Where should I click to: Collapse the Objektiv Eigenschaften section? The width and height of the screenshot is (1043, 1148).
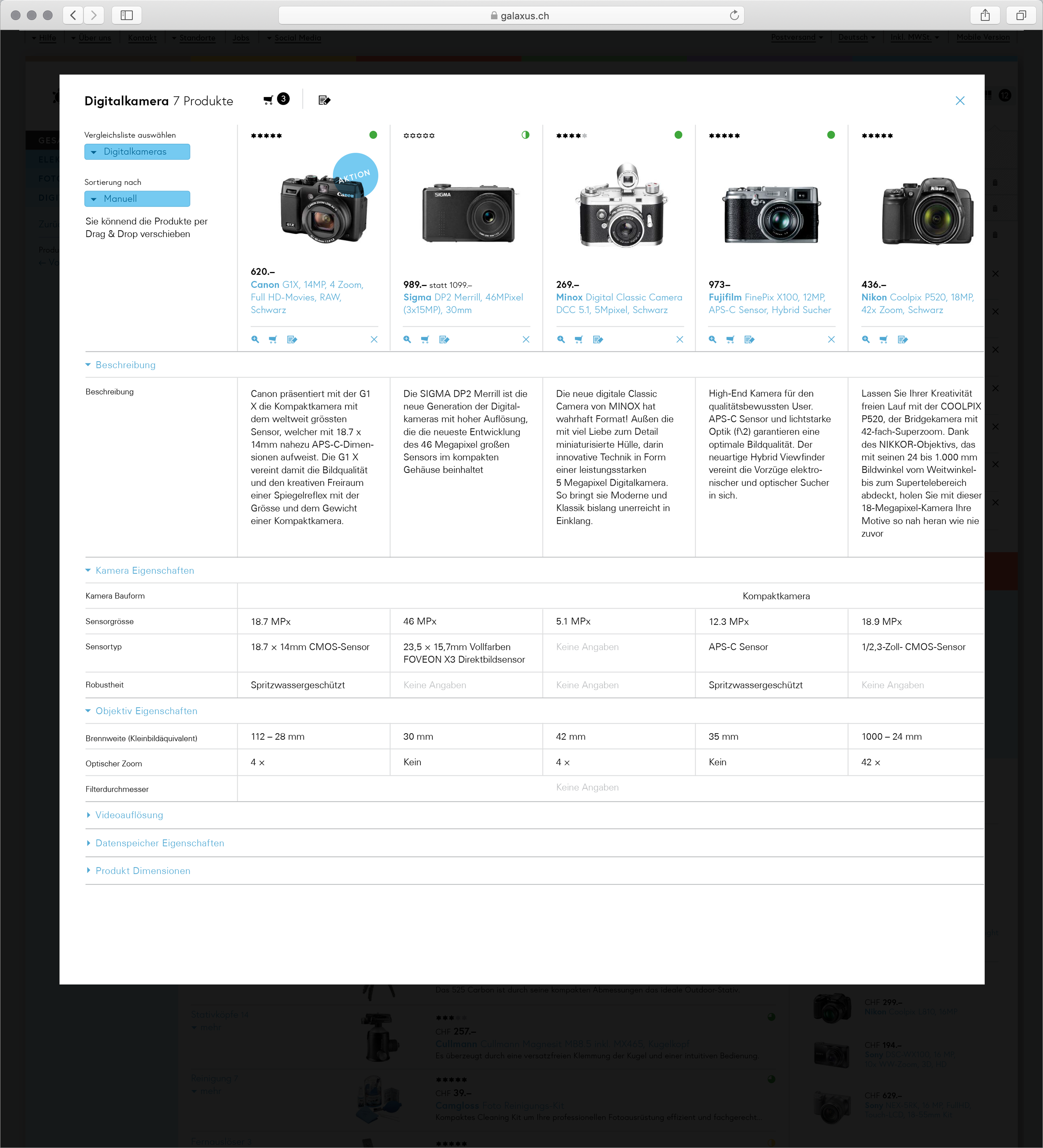(x=141, y=711)
